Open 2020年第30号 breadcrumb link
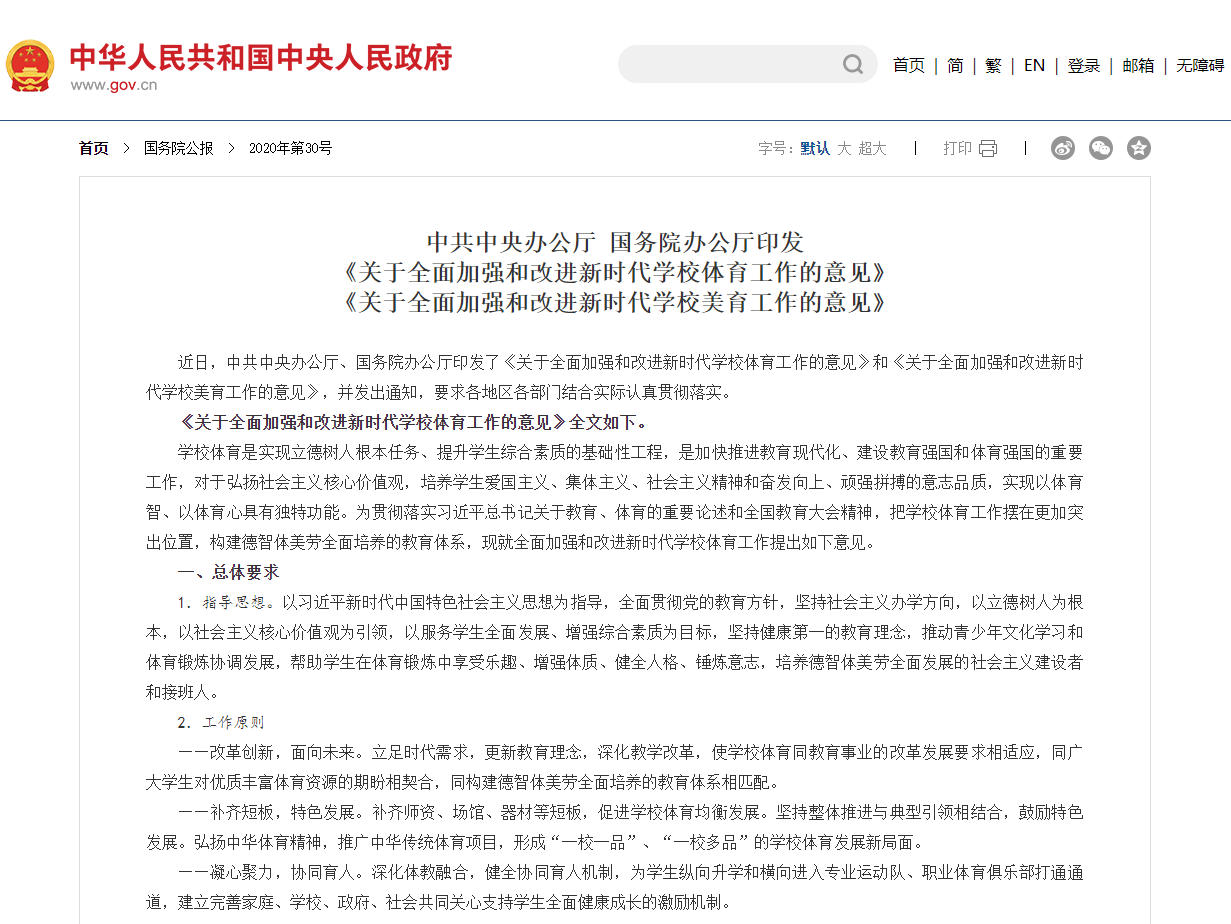The image size is (1231, 924). [290, 148]
